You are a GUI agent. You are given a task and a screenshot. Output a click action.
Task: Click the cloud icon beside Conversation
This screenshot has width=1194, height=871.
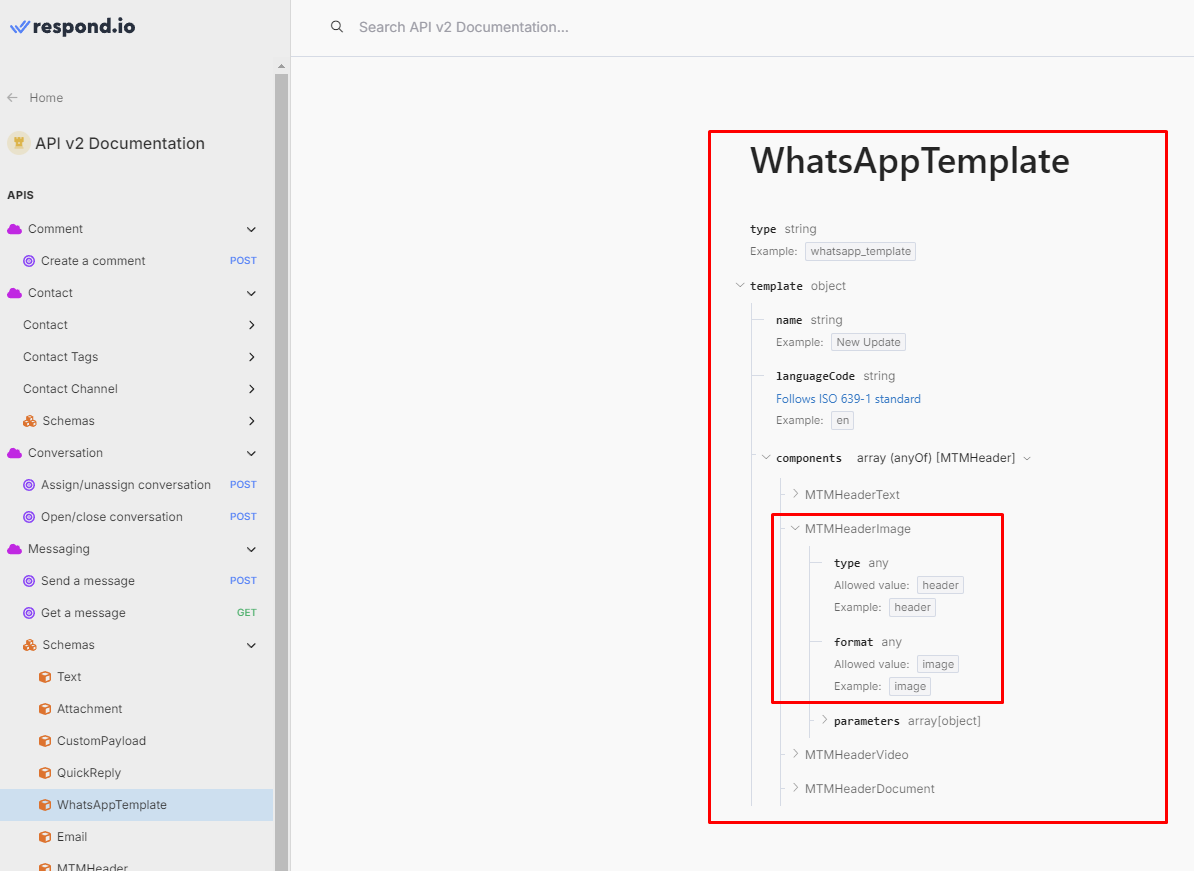pos(14,453)
